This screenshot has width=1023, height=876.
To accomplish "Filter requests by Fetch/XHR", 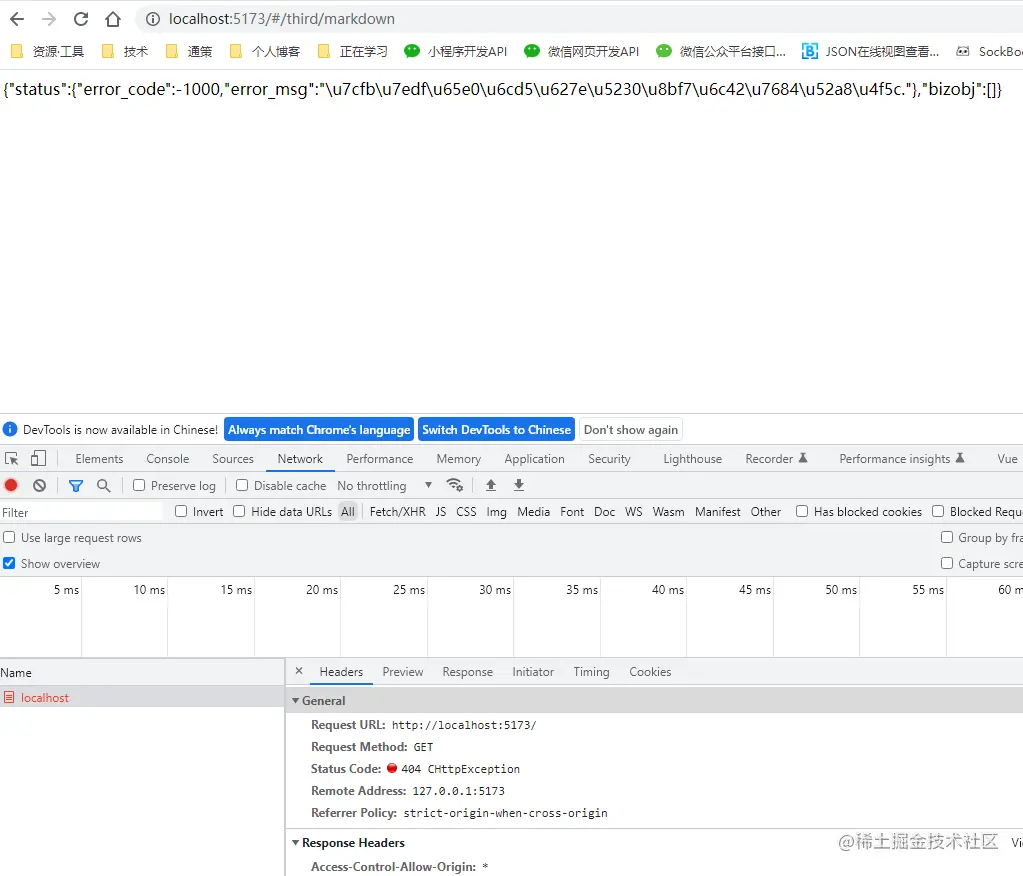I will coord(397,512).
